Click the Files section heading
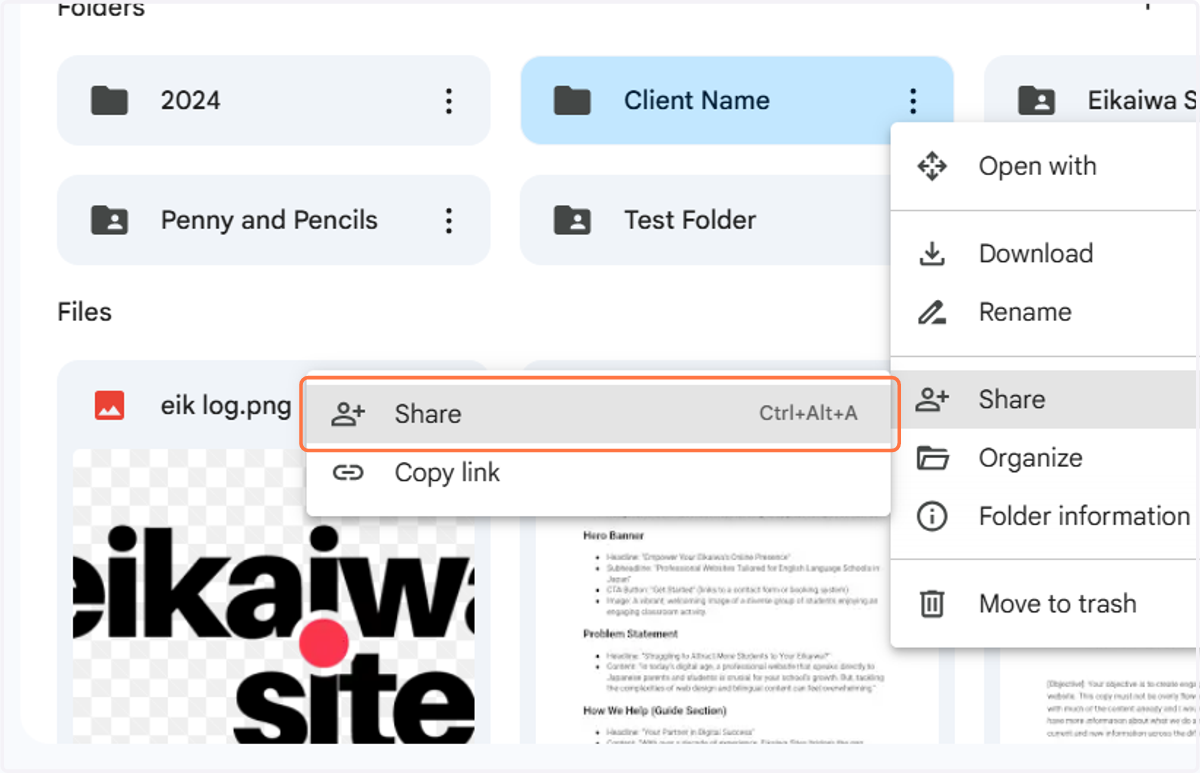The image size is (1200, 773). point(85,312)
